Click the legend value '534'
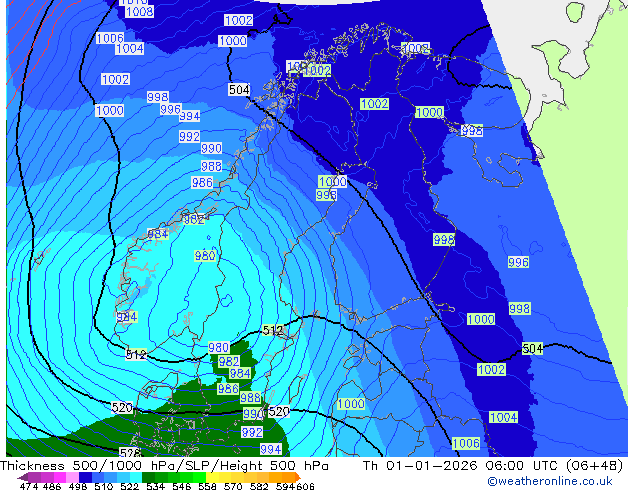 tap(155, 486)
